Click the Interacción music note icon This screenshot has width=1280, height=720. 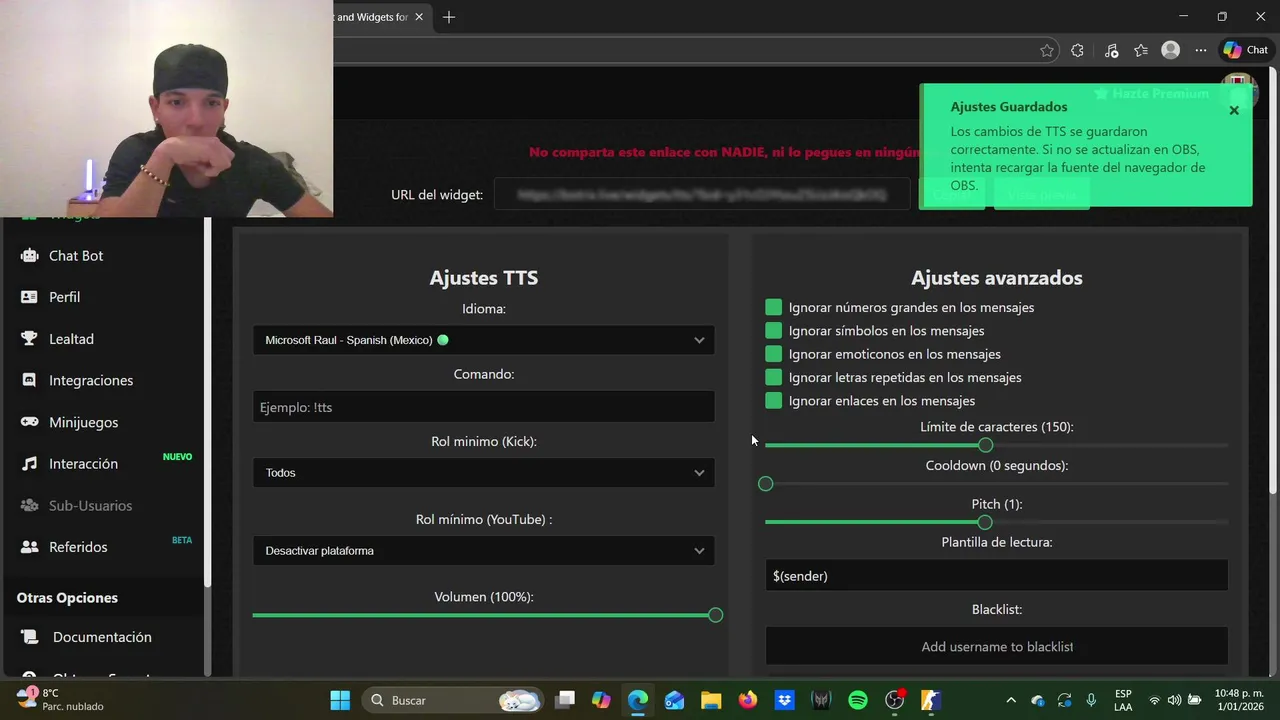click(x=29, y=464)
